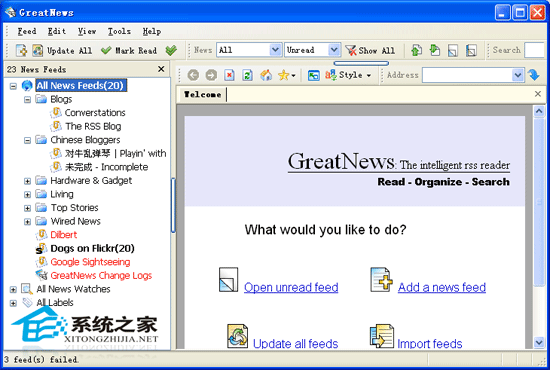
Task: Click the green up-arrow page icon
Action: (x=416, y=51)
